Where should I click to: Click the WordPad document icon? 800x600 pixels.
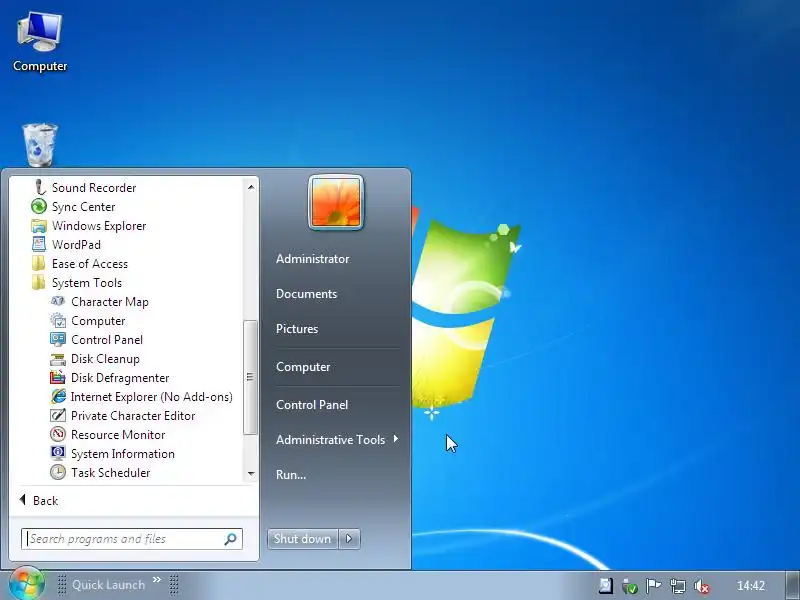tap(39, 244)
